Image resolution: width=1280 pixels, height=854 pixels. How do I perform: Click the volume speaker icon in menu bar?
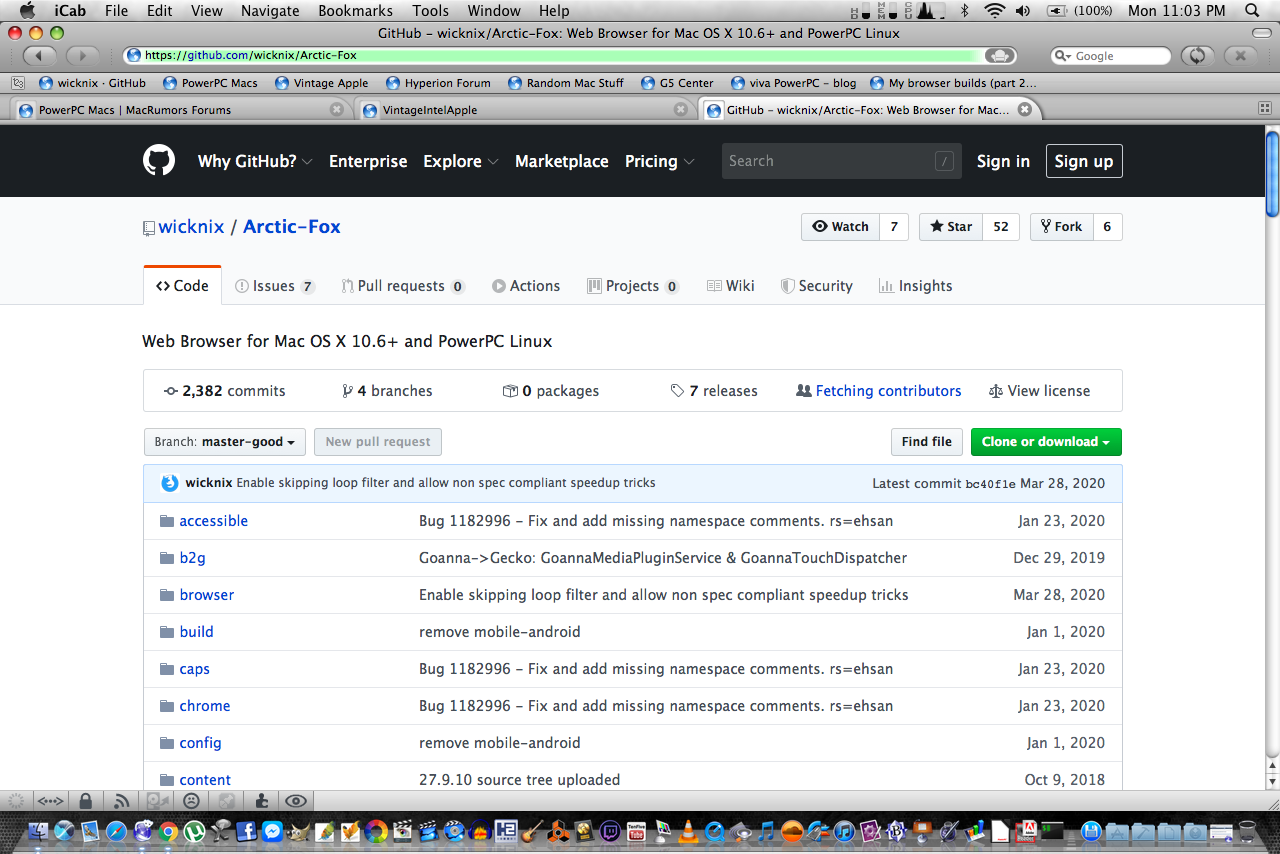tap(1023, 11)
